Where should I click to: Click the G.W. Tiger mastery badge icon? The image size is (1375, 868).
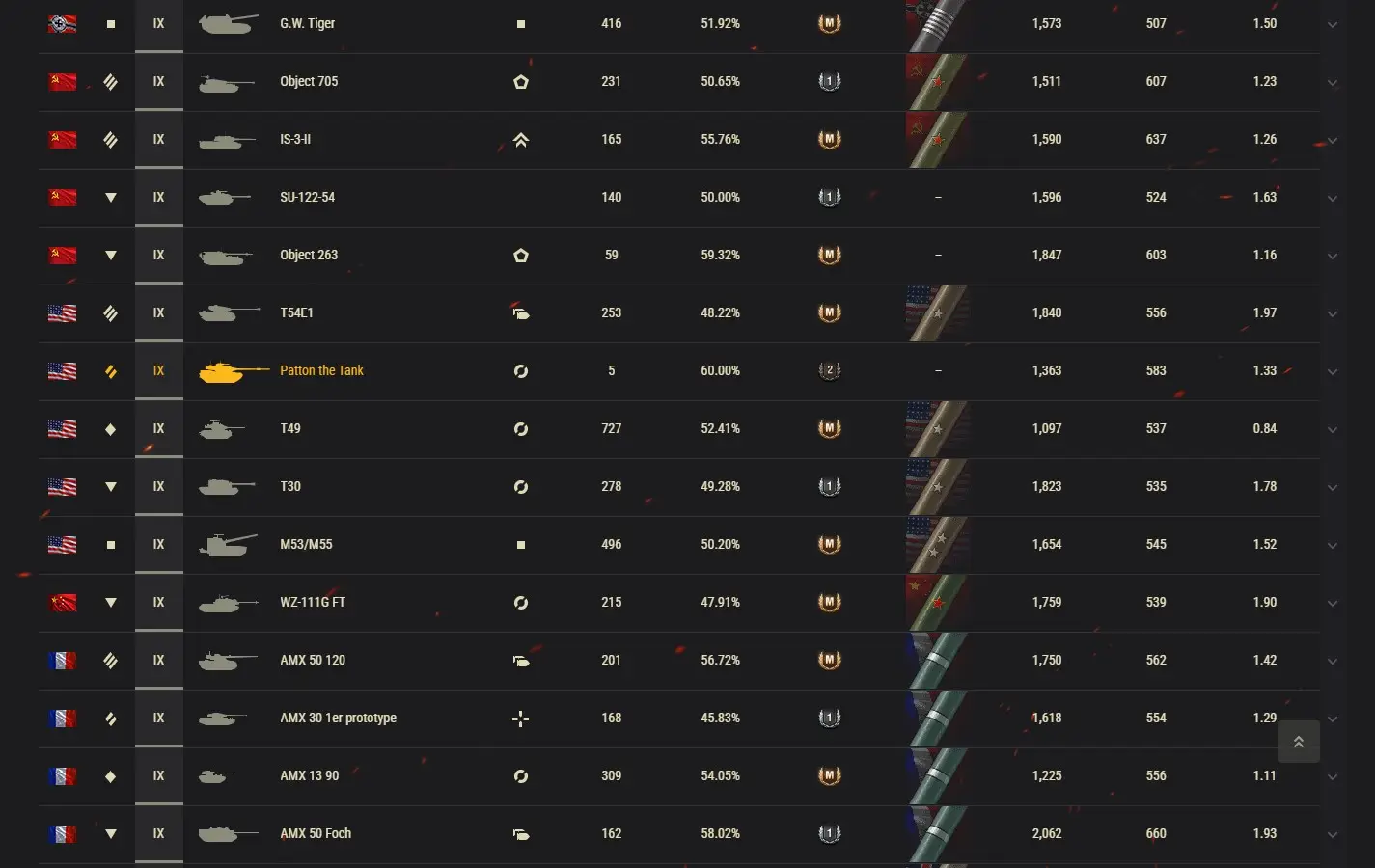tap(829, 23)
